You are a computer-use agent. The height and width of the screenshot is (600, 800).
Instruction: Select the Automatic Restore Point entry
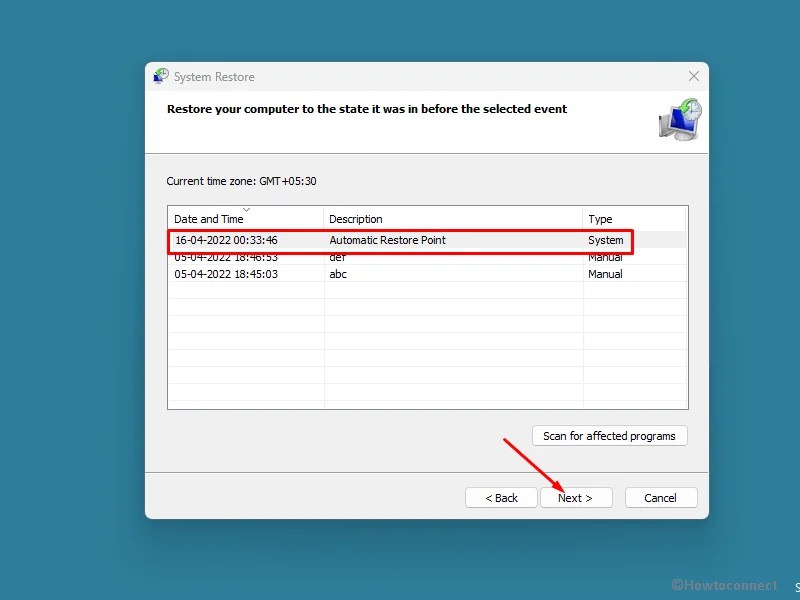click(400, 240)
